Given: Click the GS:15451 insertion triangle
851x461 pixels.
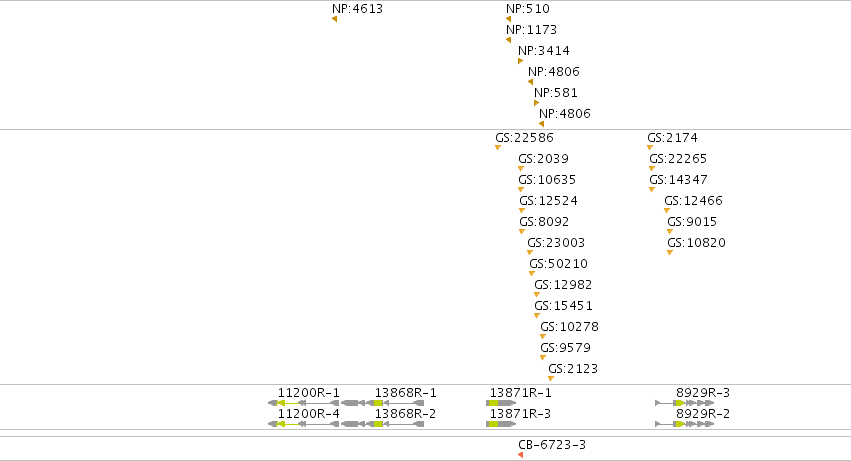Looking at the screenshot, I should click(537, 315).
